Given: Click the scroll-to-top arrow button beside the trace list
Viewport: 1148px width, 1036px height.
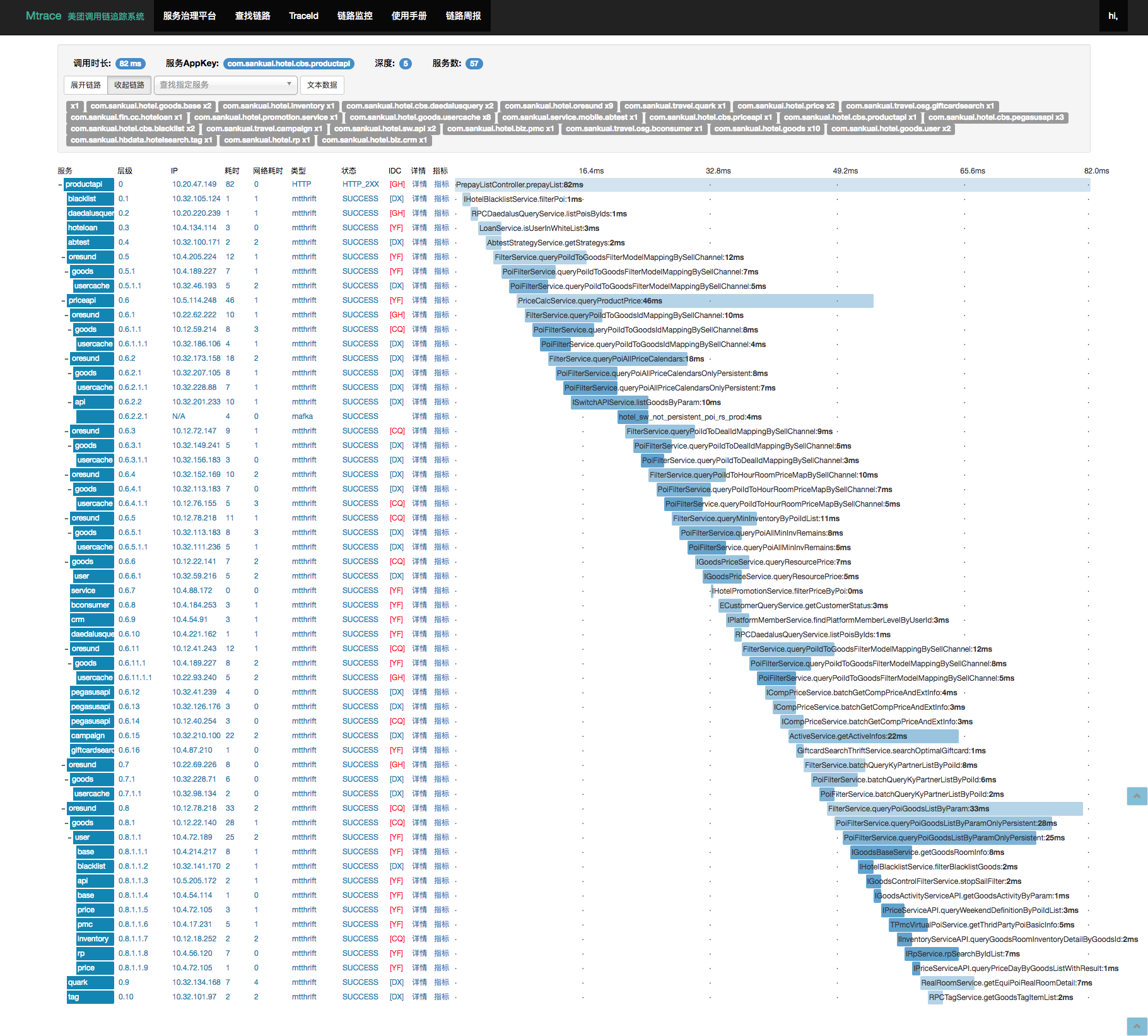Looking at the screenshot, I should point(1137,796).
